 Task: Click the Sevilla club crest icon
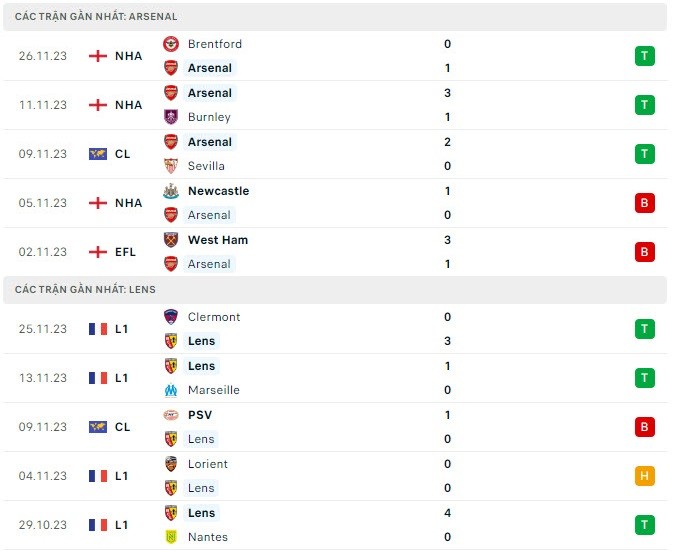pyautogui.click(x=171, y=166)
